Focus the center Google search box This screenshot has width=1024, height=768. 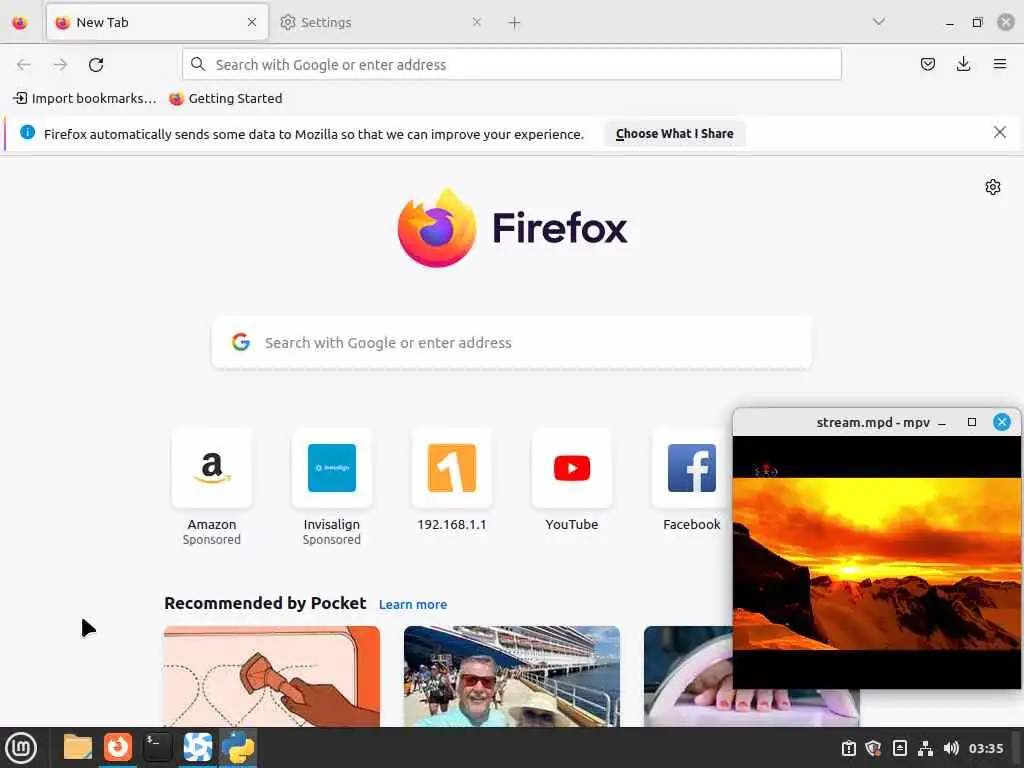[x=512, y=343]
